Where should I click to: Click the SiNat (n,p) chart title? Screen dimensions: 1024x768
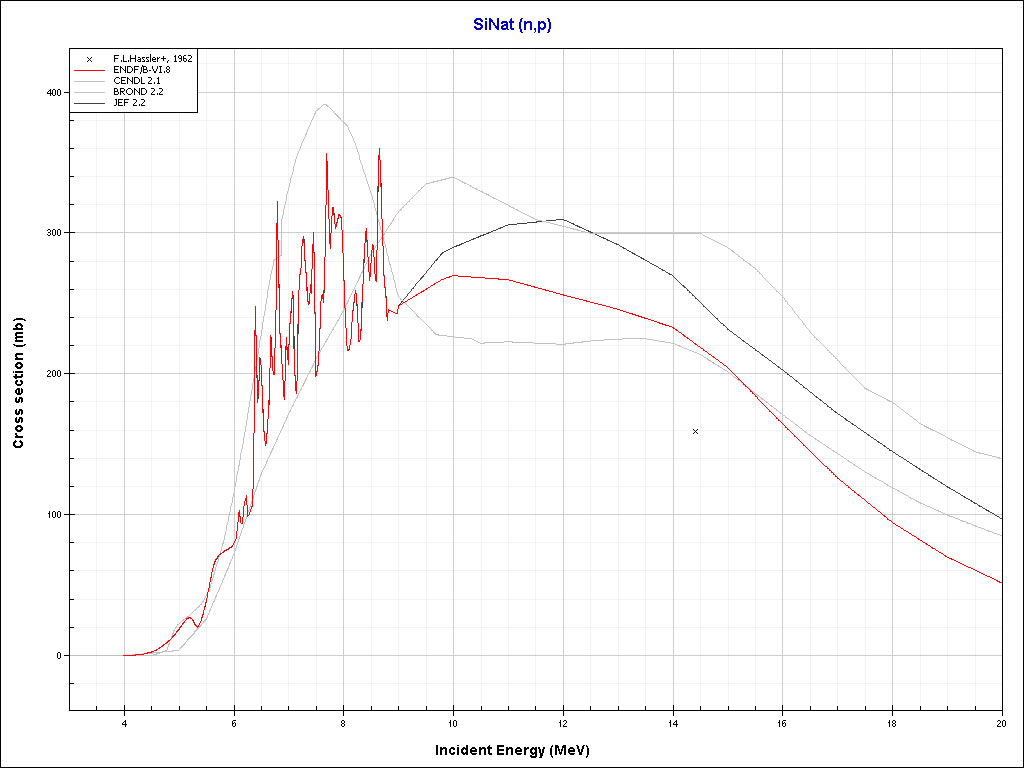(512, 25)
